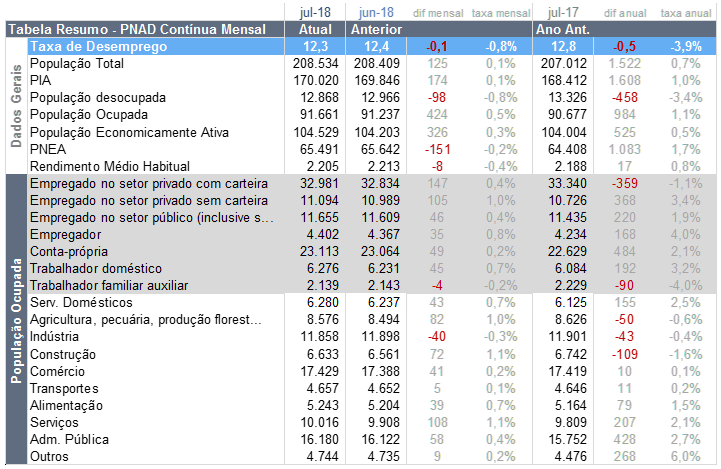Viewport: 721px width, 469px height.
Task: Click the 'Construção' row label
Action: pos(63,355)
